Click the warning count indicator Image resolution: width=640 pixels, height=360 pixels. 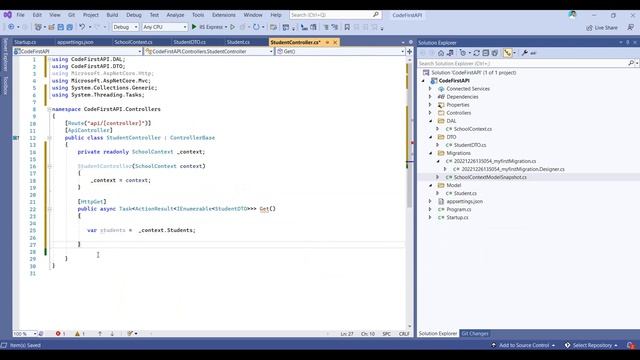80,333
